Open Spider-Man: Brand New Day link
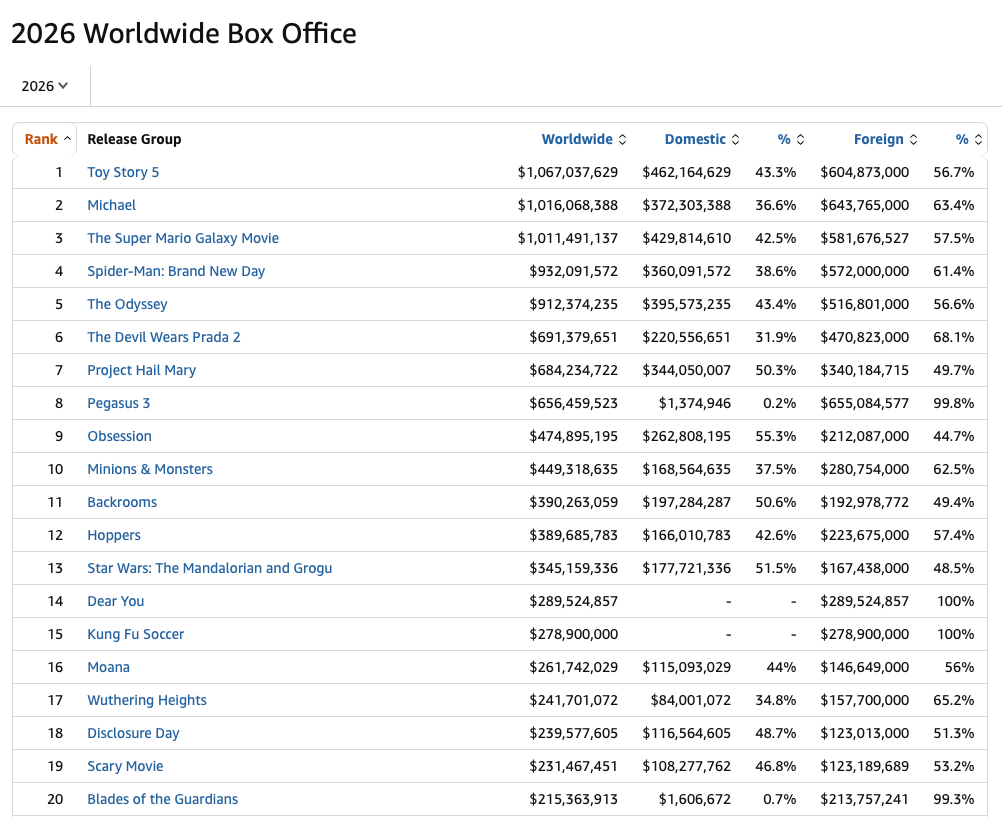Image resolution: width=1002 pixels, height=817 pixels. [x=176, y=271]
